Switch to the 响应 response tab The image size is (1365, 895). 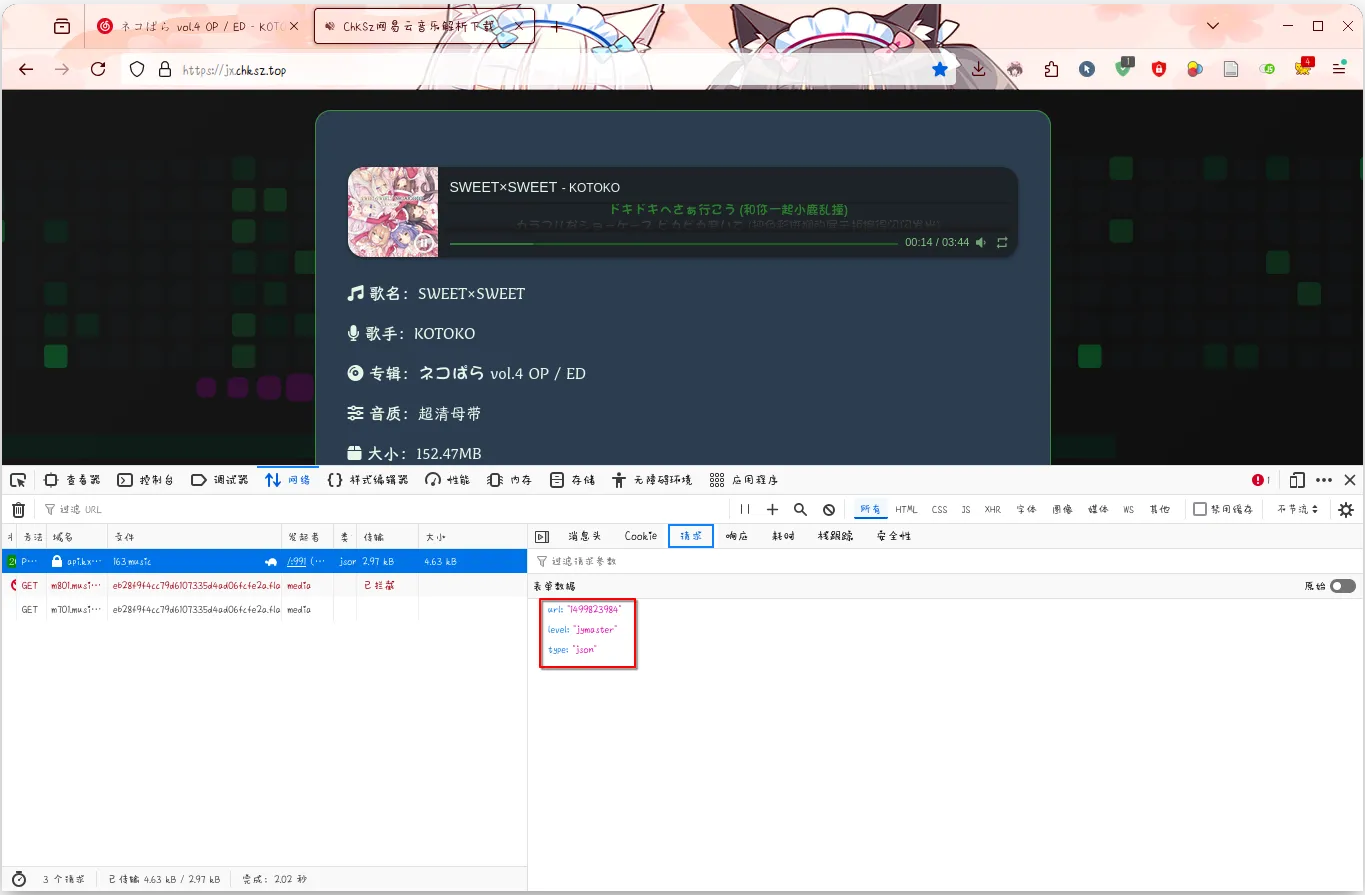(x=736, y=536)
